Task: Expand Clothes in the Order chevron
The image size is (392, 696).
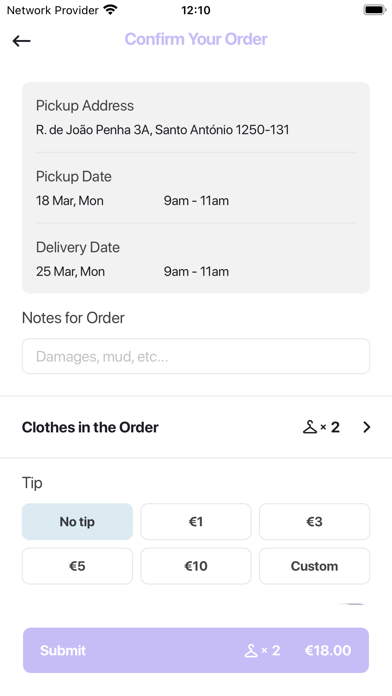Action: (366, 427)
